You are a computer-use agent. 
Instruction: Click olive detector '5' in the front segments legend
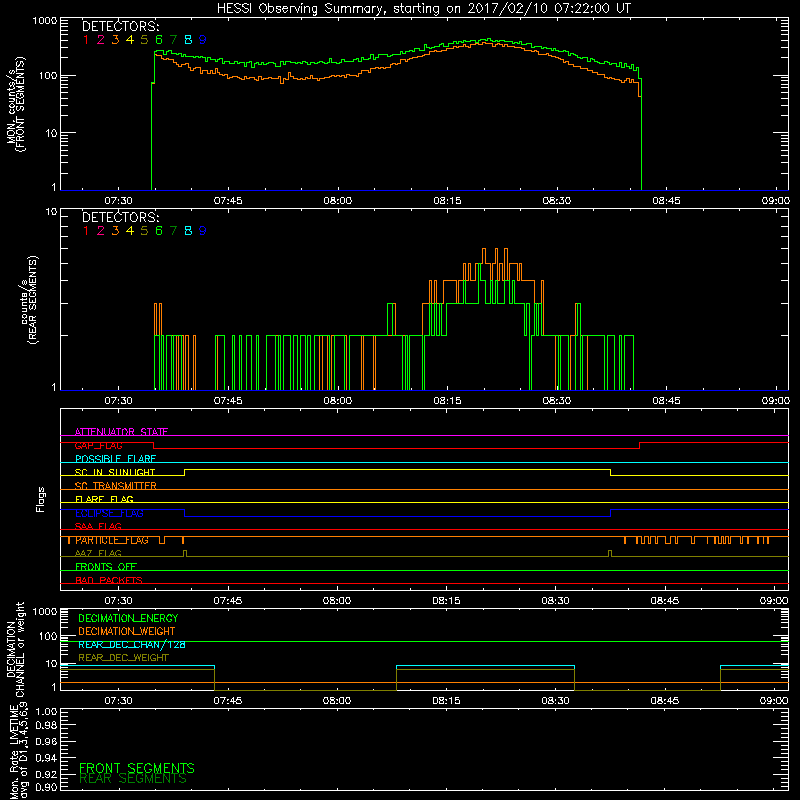pos(144,40)
